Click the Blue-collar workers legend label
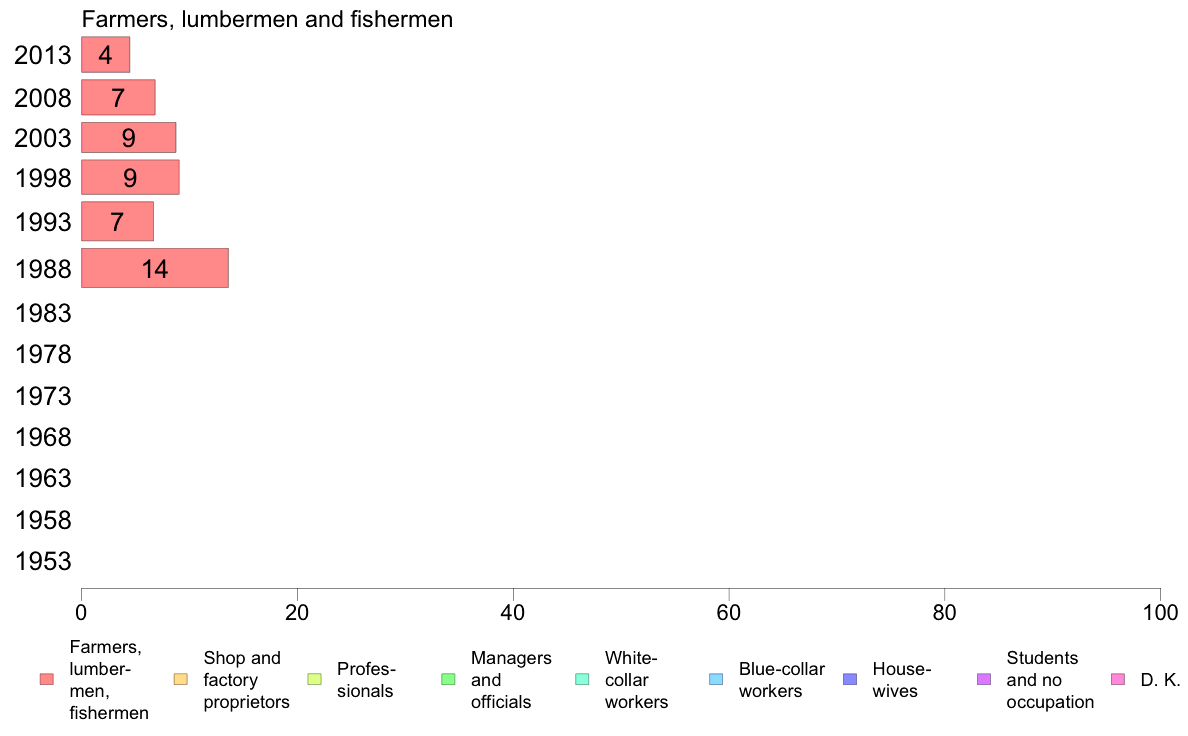The height and width of the screenshot is (736, 1188). (x=781, y=680)
